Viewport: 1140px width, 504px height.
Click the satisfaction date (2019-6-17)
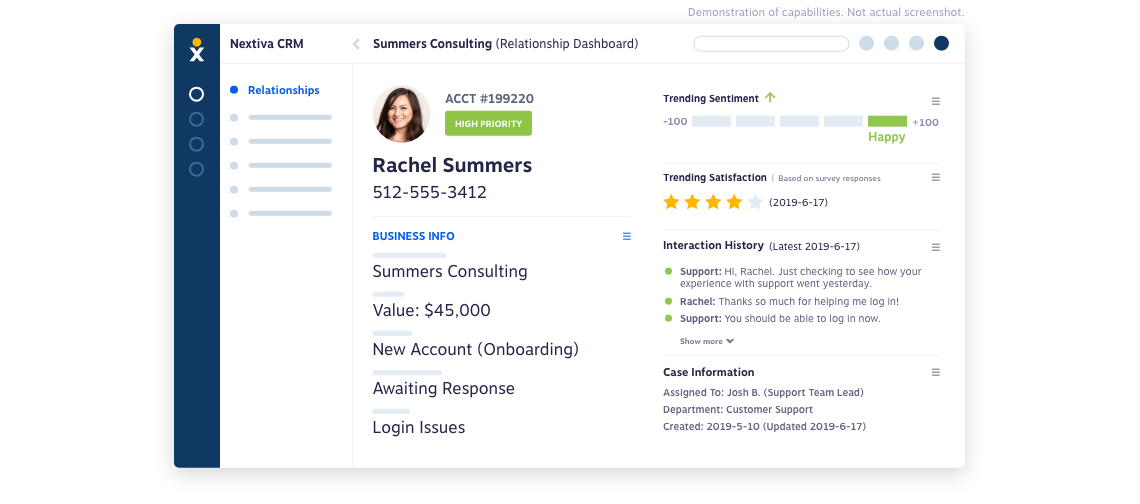coord(798,202)
